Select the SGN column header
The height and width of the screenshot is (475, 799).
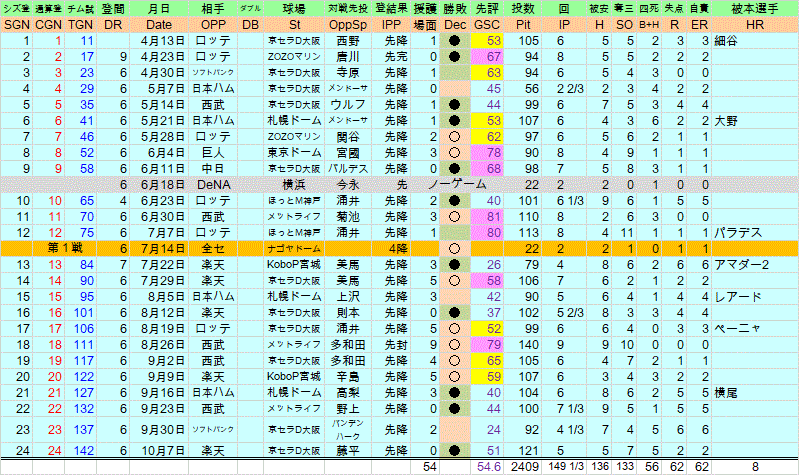[16, 25]
